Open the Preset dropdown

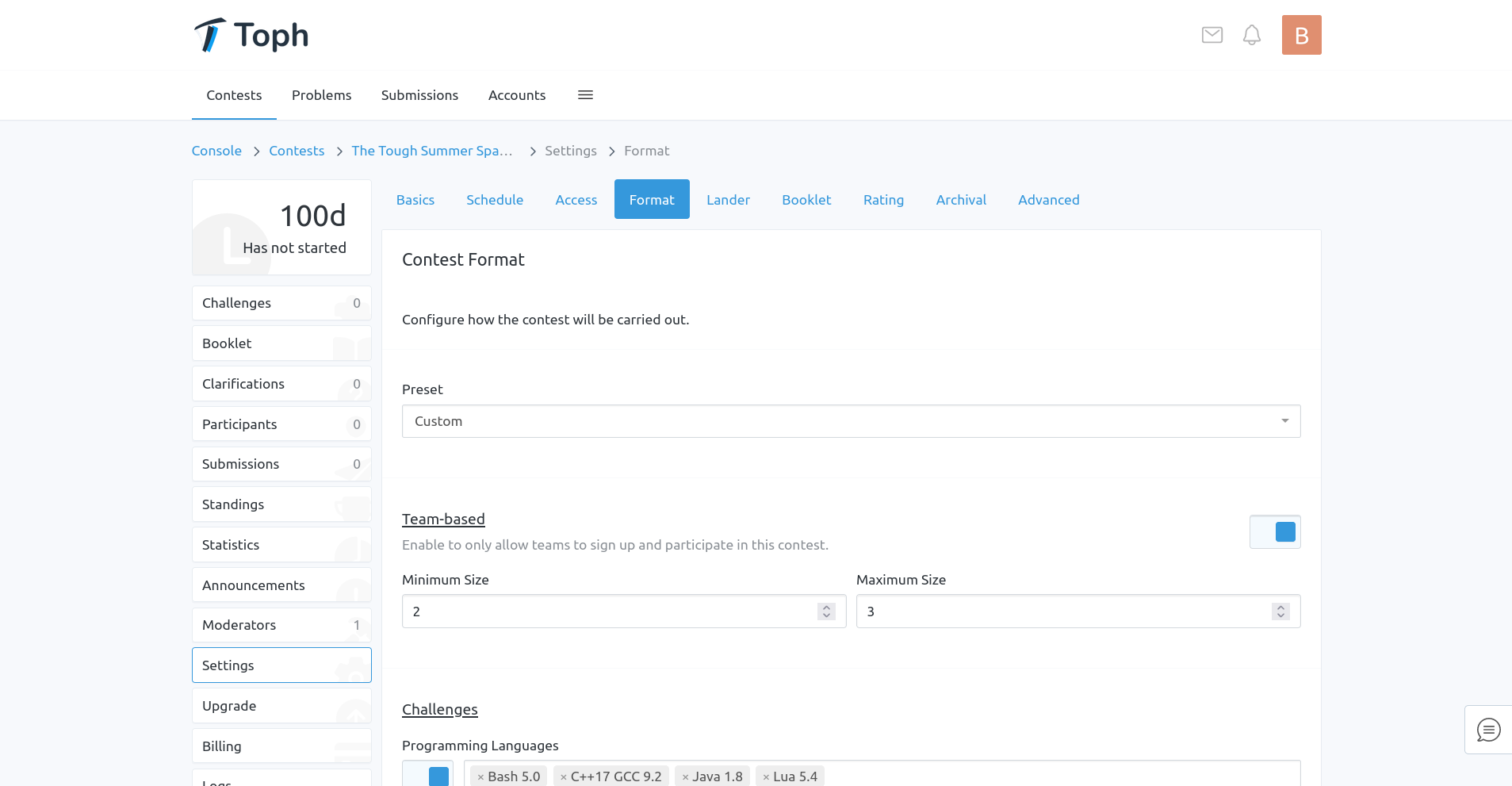coord(851,421)
